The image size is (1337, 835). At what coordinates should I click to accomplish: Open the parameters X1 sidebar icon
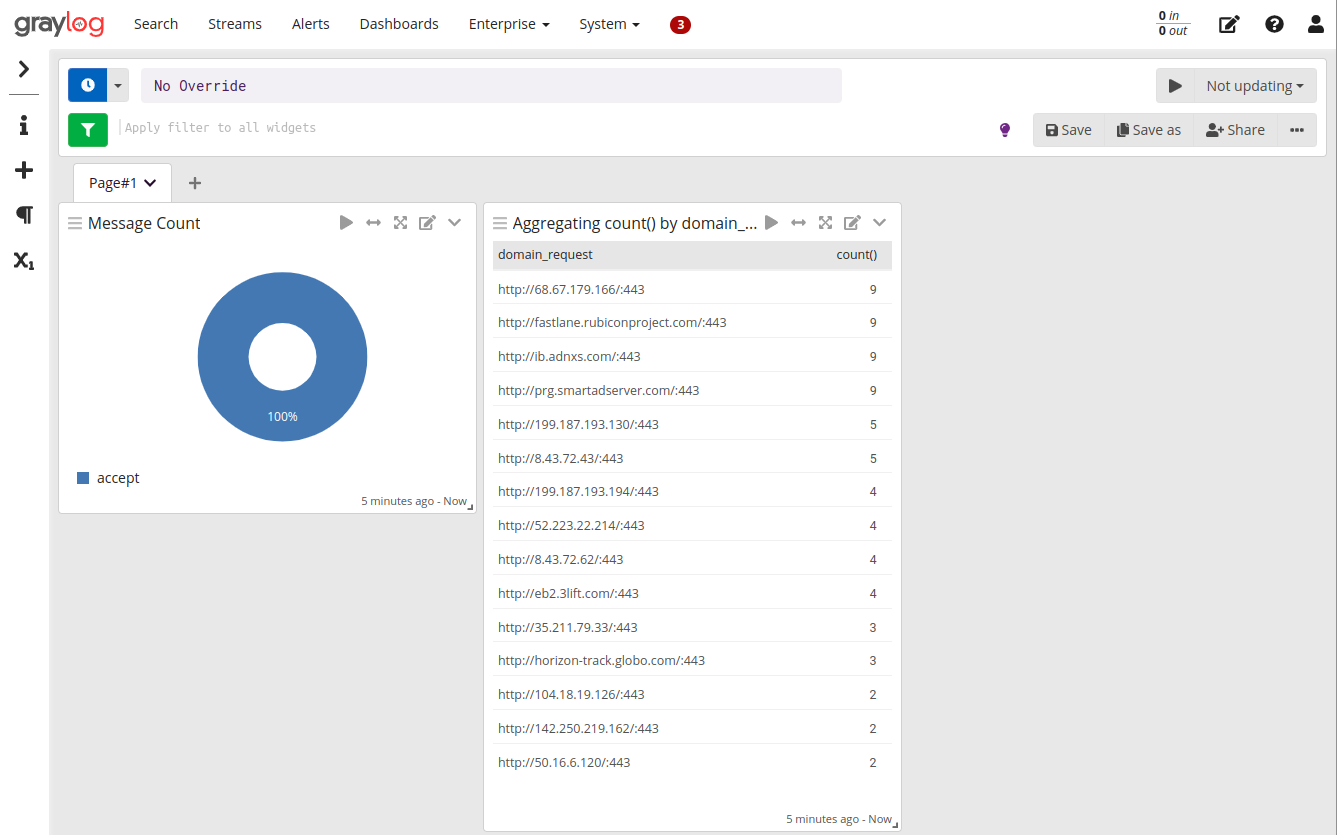(x=24, y=261)
